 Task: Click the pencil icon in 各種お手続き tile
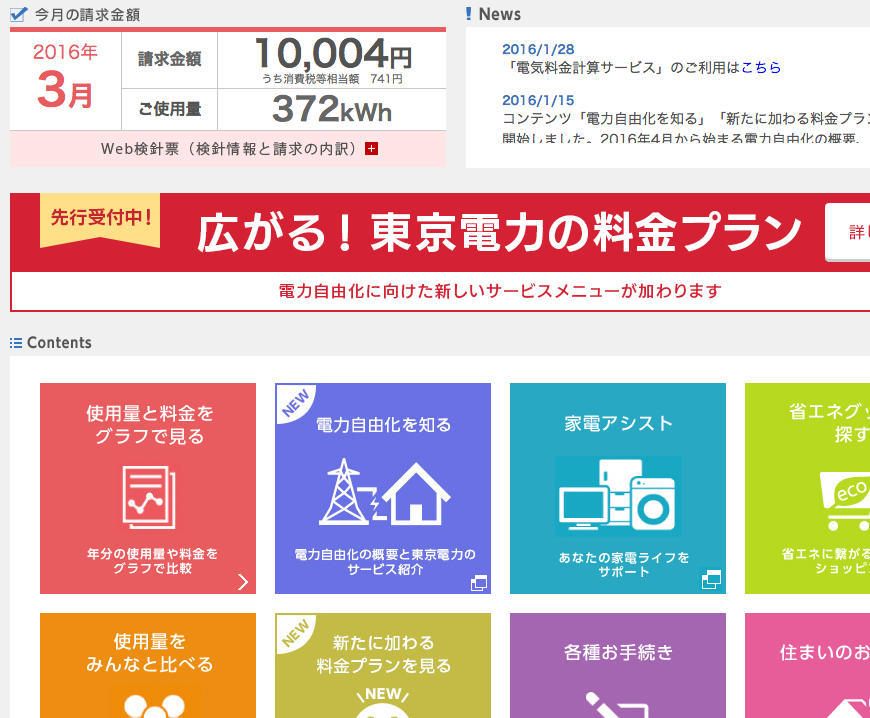(x=617, y=705)
